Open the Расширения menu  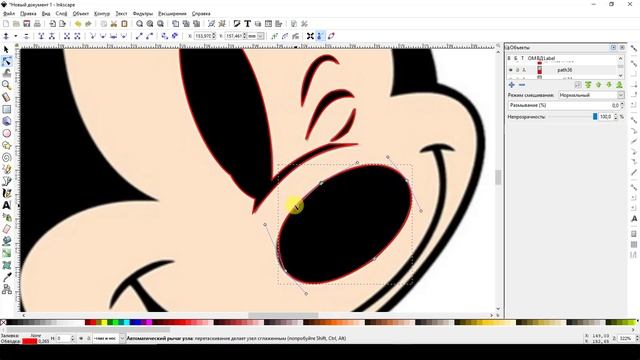point(172,13)
